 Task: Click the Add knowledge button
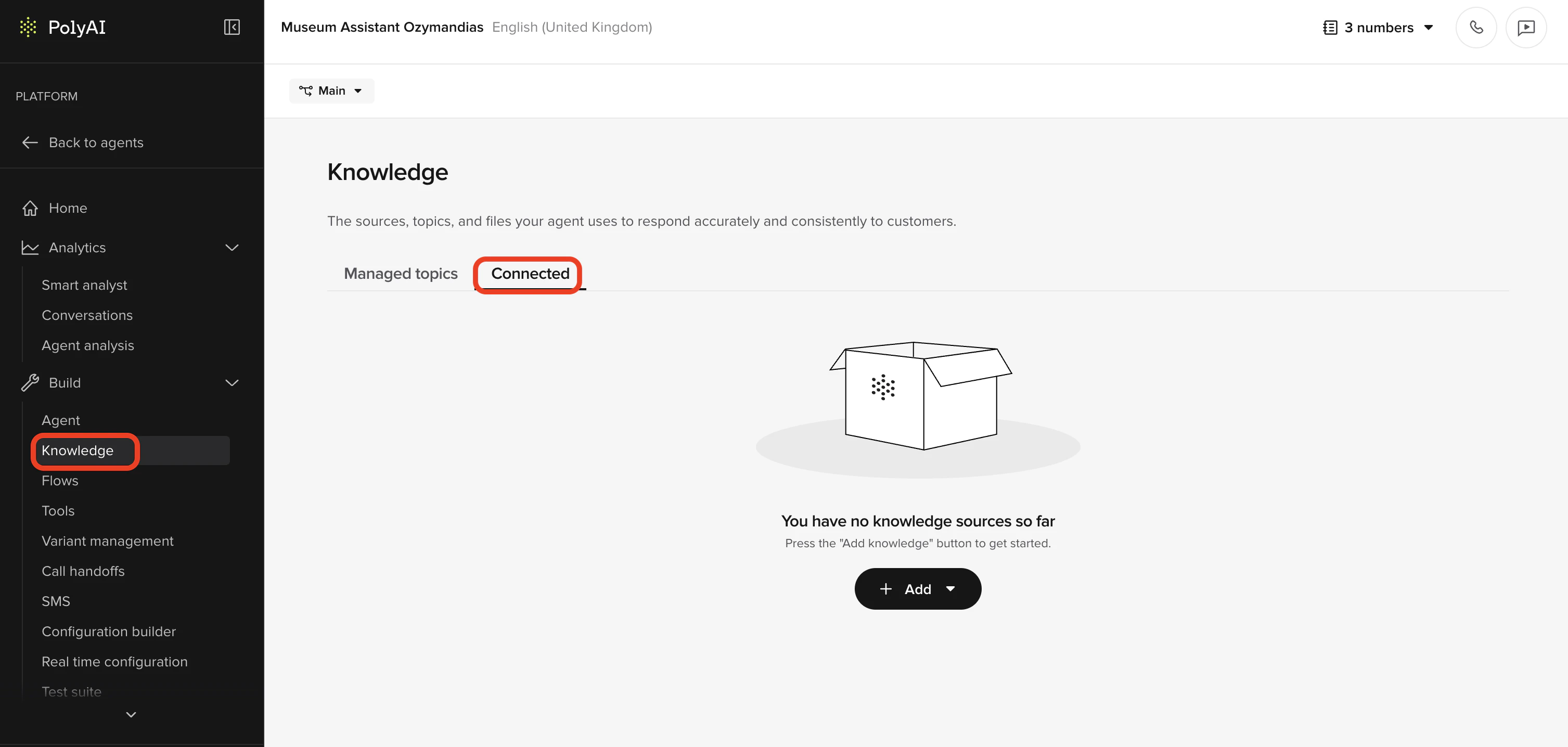click(x=917, y=589)
